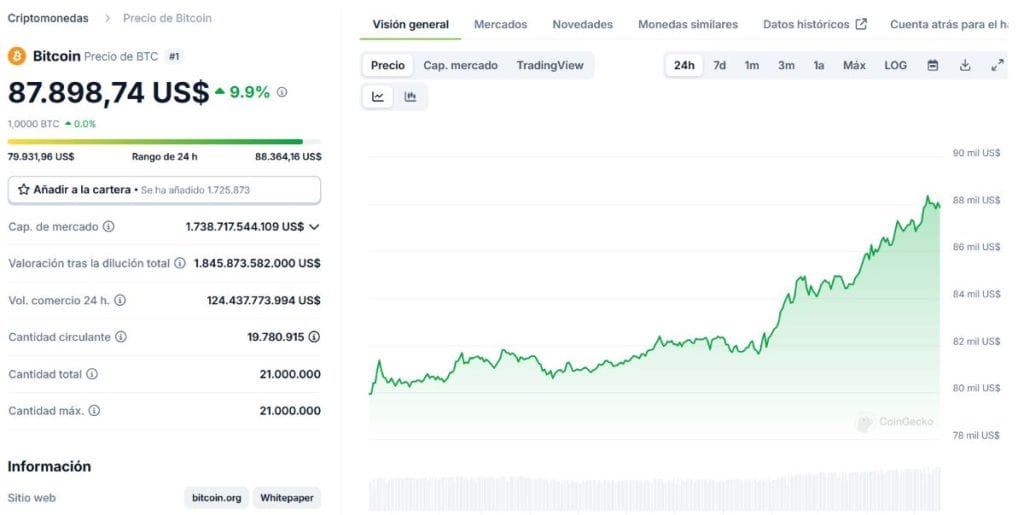
Task: Click star icon in Añadir a la cartera
Action: 24,190
